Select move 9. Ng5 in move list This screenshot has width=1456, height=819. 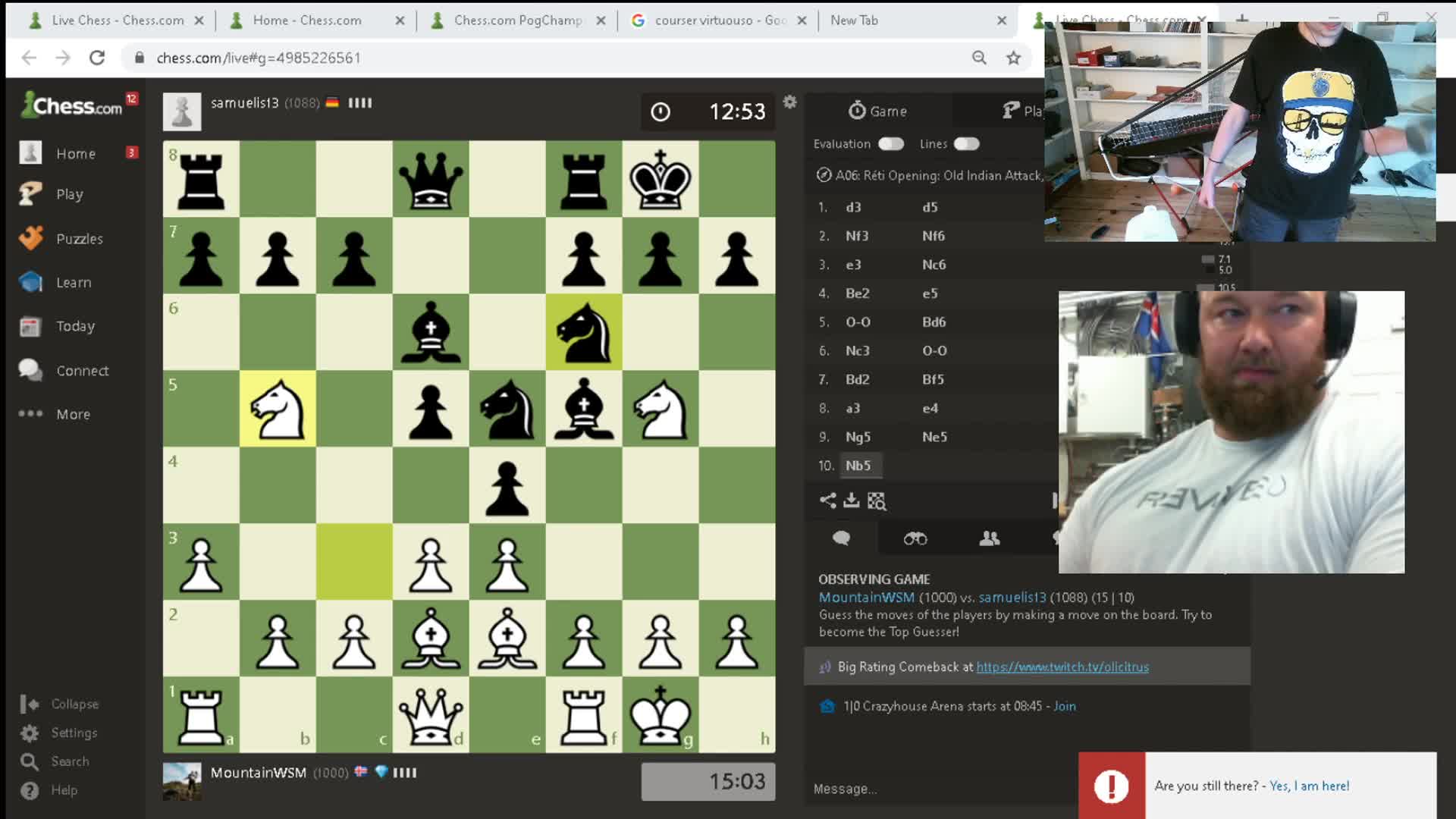click(x=858, y=437)
